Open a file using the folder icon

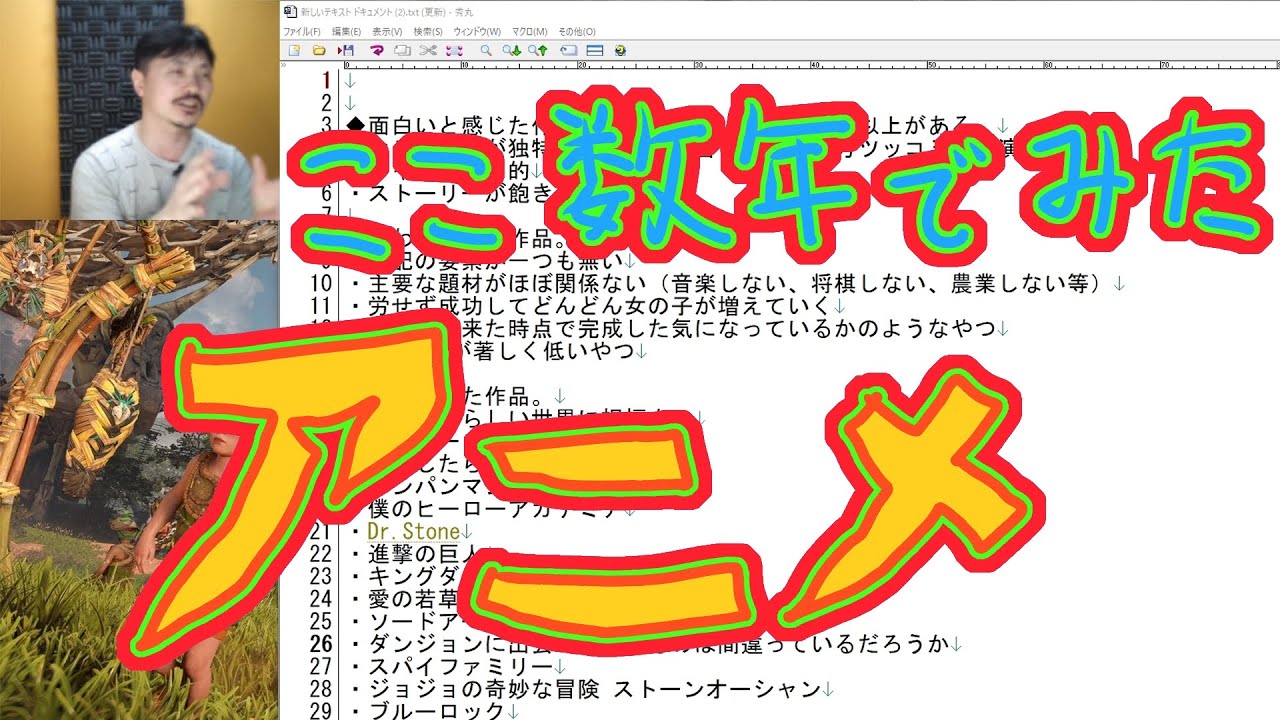(x=320, y=50)
